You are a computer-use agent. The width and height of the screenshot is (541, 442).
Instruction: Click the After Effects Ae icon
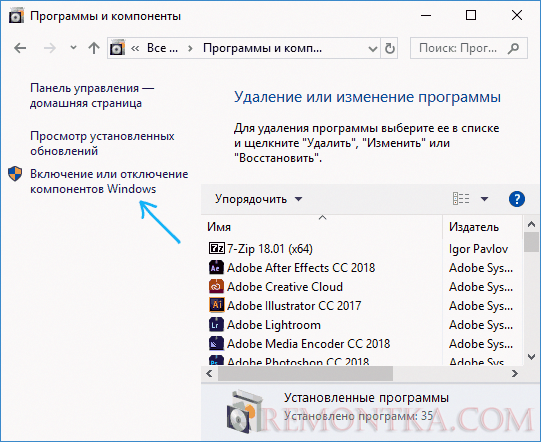[x=217, y=268]
